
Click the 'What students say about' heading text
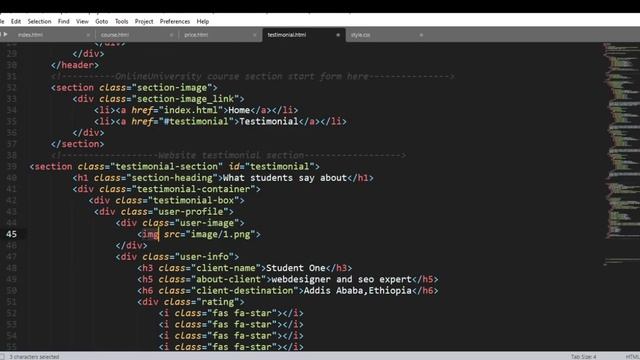pyautogui.click(x=285, y=178)
